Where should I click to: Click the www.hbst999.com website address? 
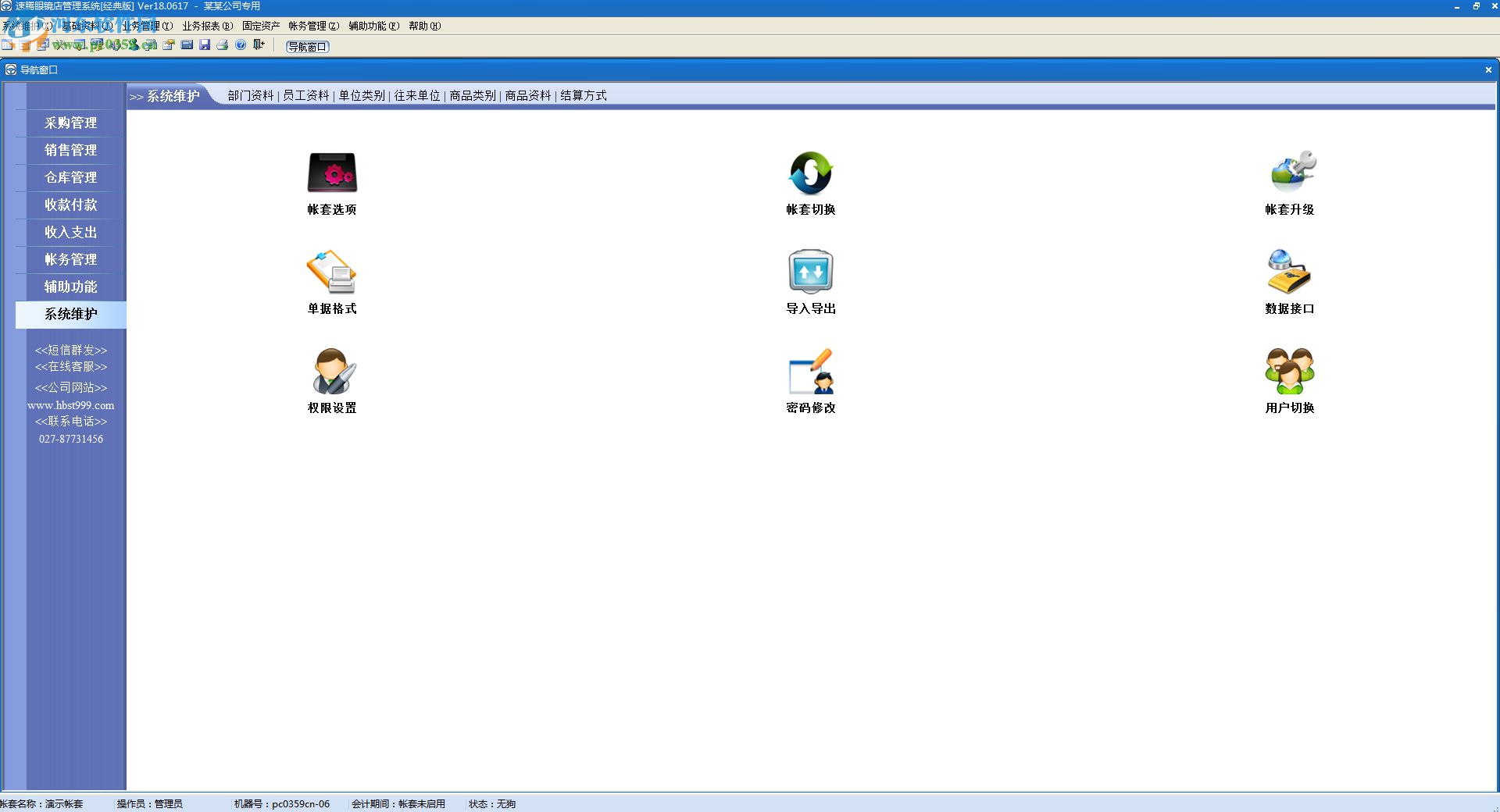(71, 405)
